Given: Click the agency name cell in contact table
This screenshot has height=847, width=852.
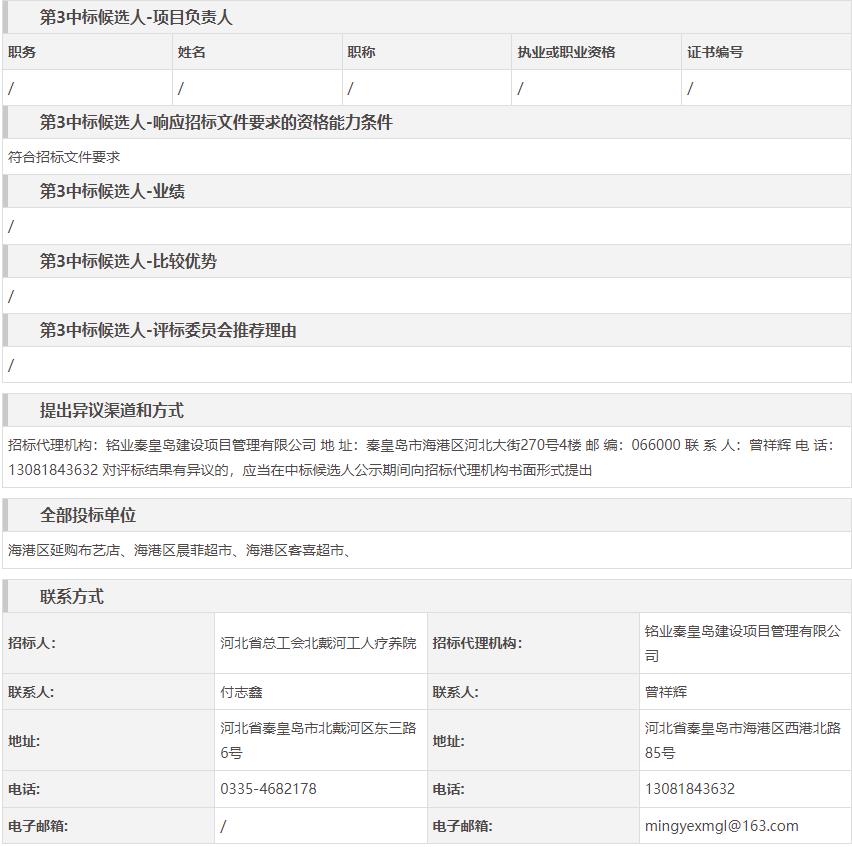Looking at the screenshot, I should (x=742, y=643).
